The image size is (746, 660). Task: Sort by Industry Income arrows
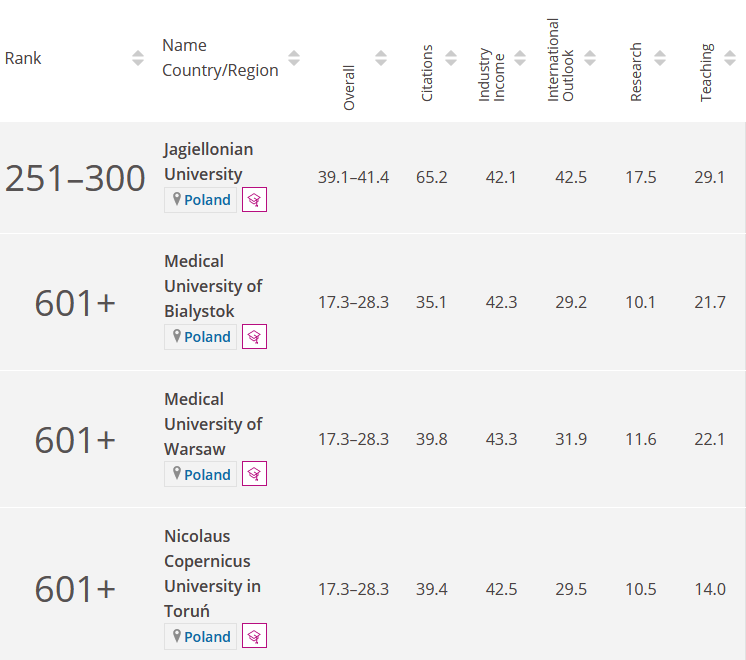coord(521,58)
